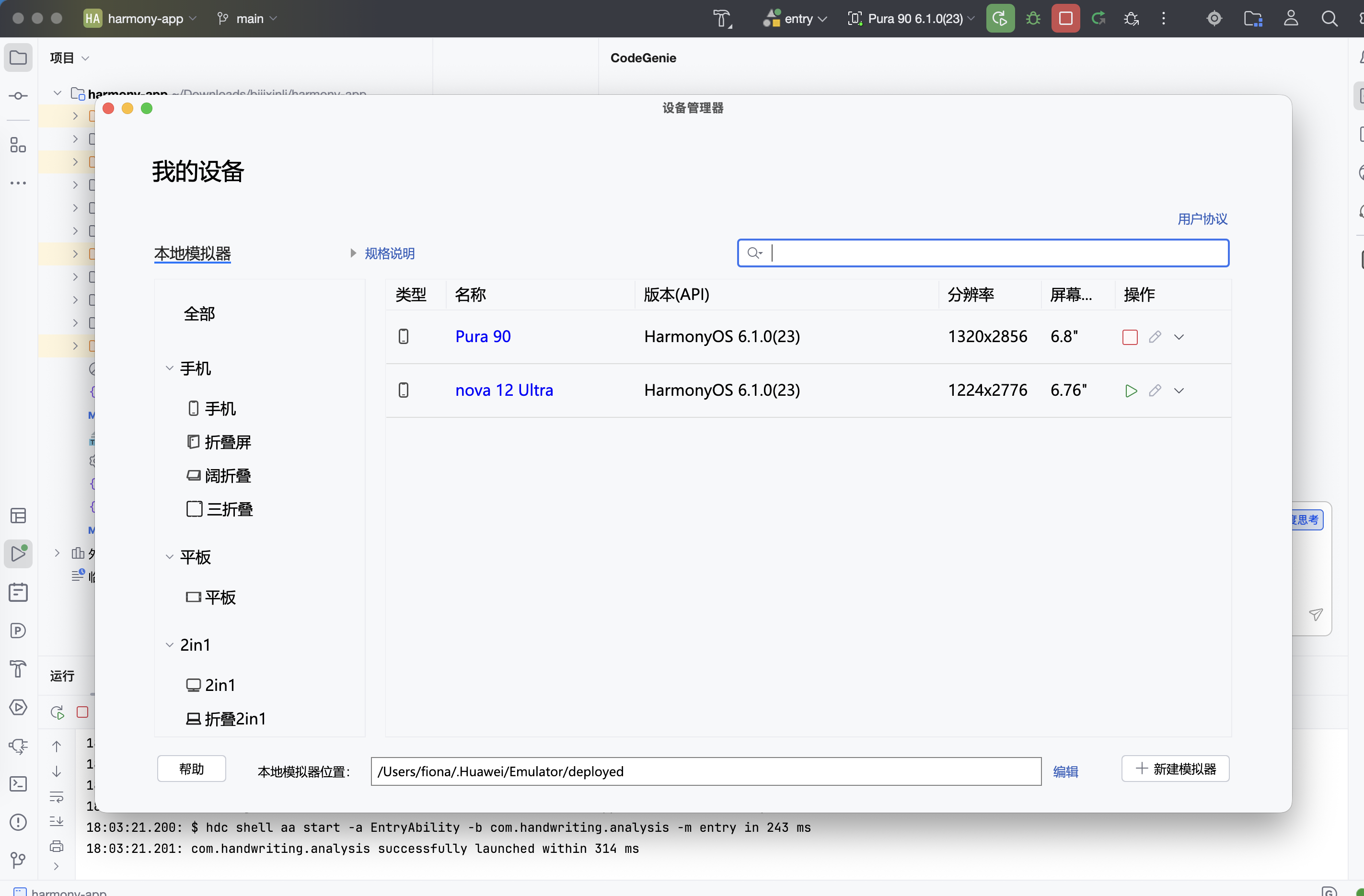Viewport: 1364px width, 896px height.
Task: Open the Pura 90 6.1.0(23) device selector
Action: pos(911,18)
